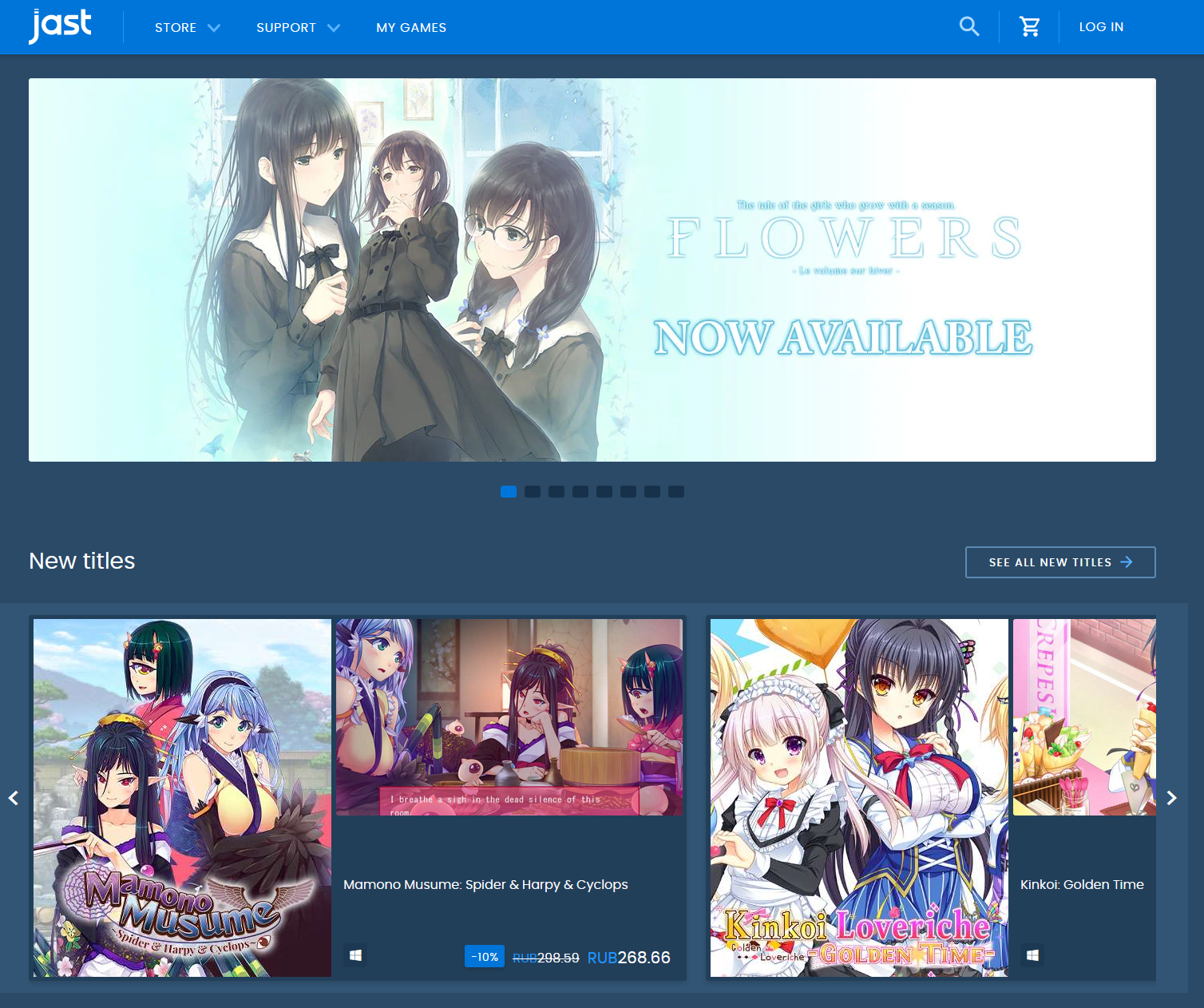Open Mamono Musume cover art
This screenshot has height=1008, width=1204.
coord(182,798)
